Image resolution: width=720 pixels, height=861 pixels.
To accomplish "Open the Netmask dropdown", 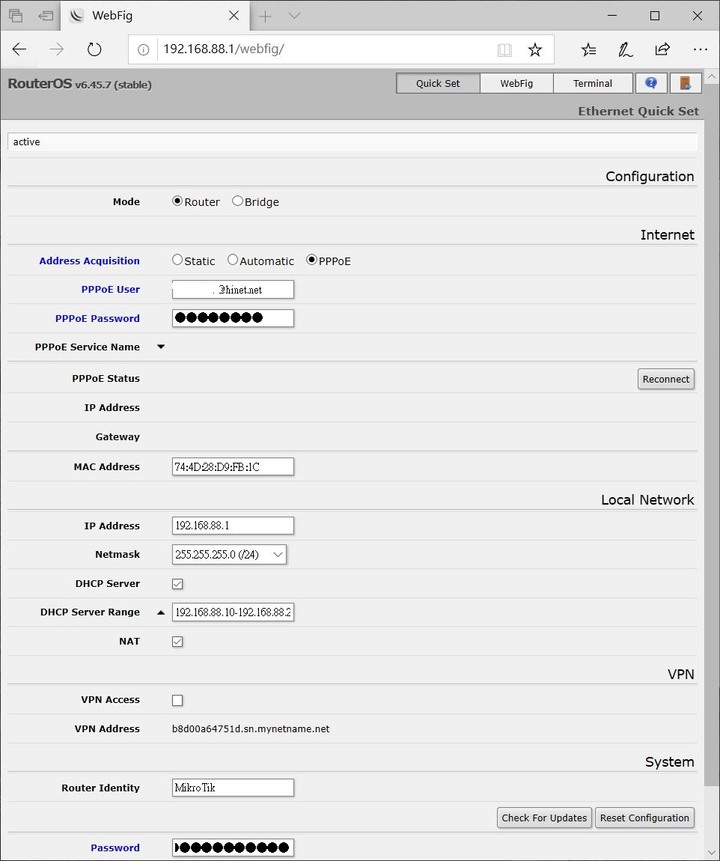I will click(x=229, y=555).
